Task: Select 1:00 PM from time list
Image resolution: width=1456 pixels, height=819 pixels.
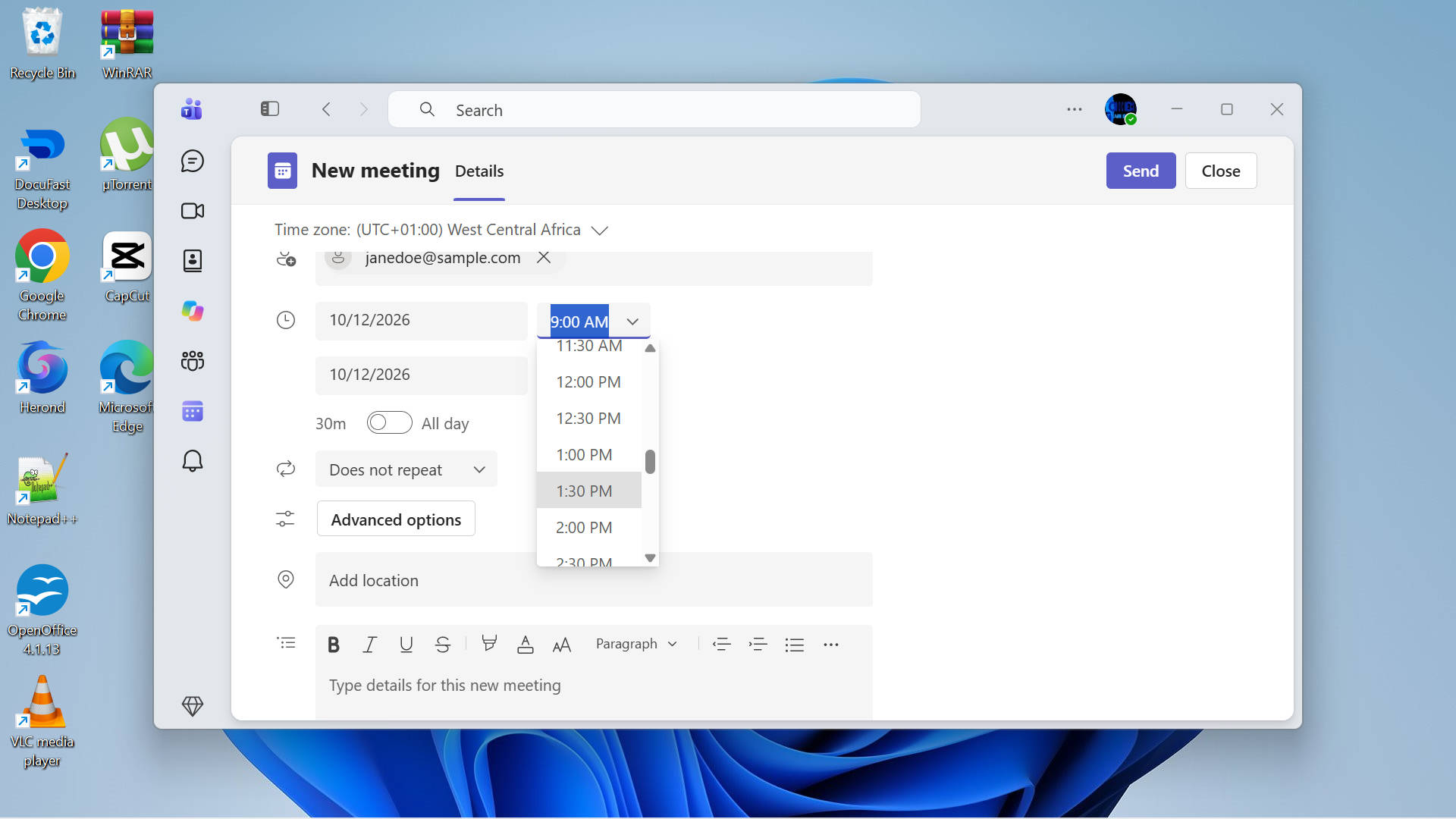Action: pyautogui.click(x=589, y=454)
